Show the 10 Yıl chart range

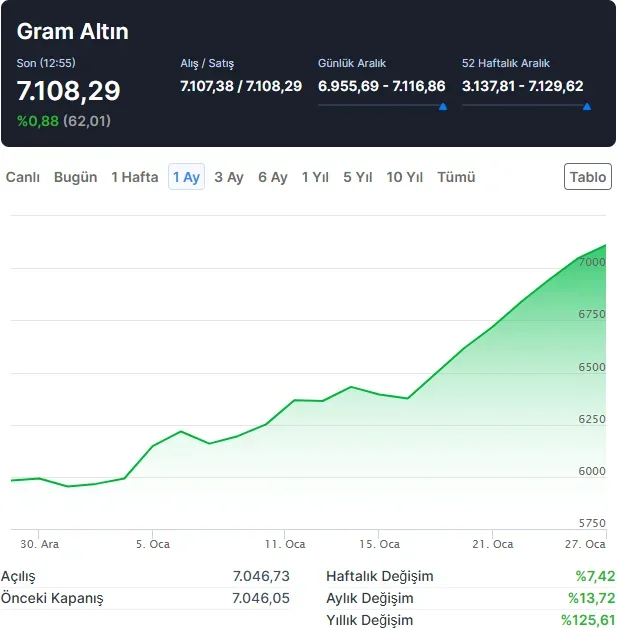(405, 177)
